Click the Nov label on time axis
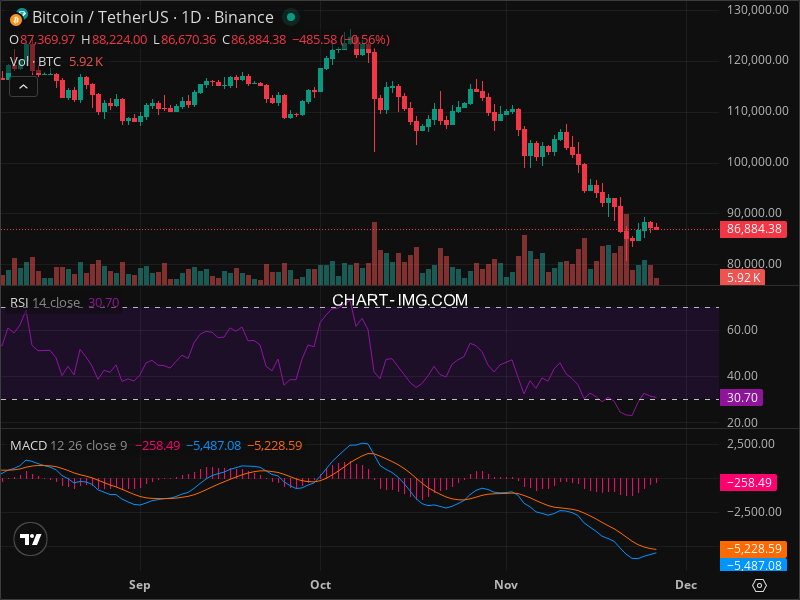 tap(507, 583)
